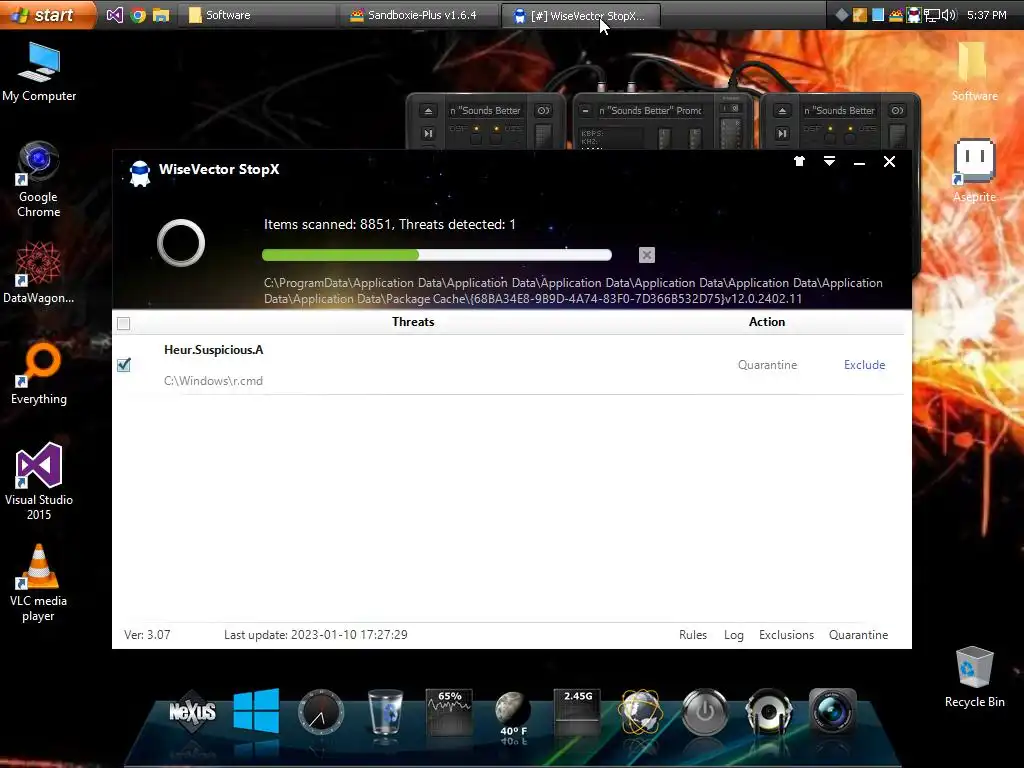Click the globe network icon on dock

tap(641, 711)
